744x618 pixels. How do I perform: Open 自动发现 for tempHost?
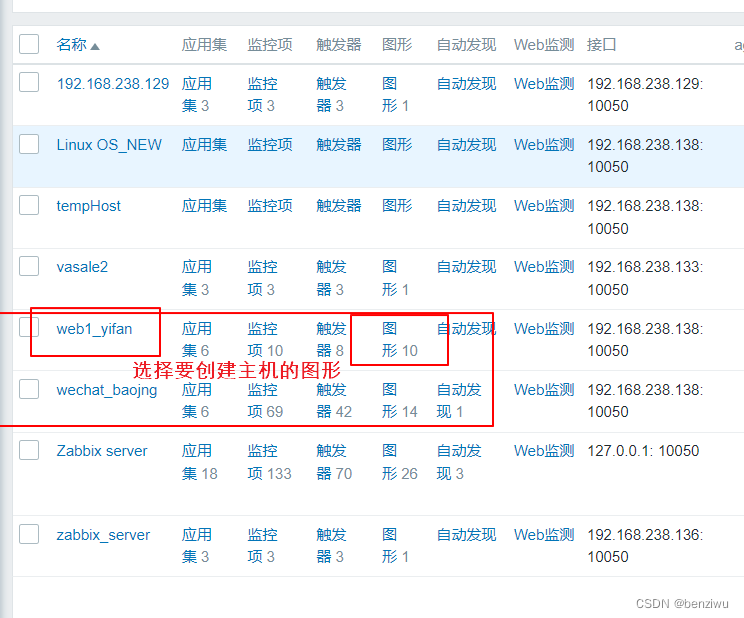point(466,206)
